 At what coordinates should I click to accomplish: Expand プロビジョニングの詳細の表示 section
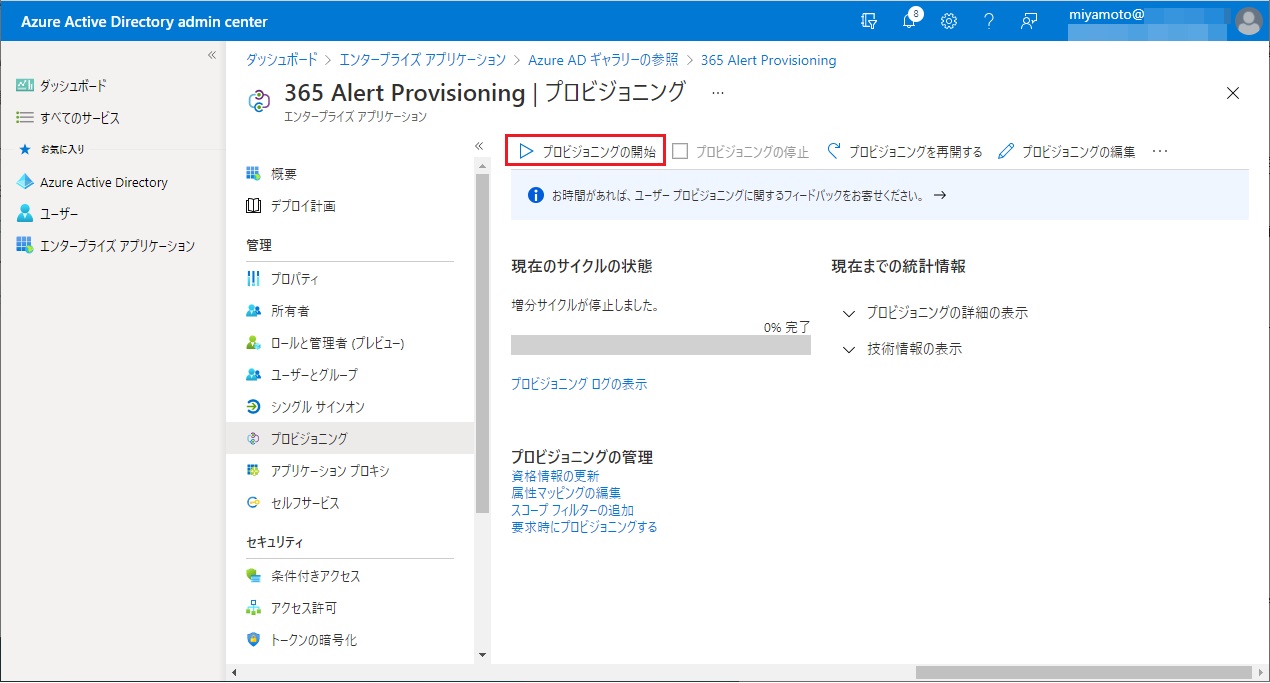(935, 313)
